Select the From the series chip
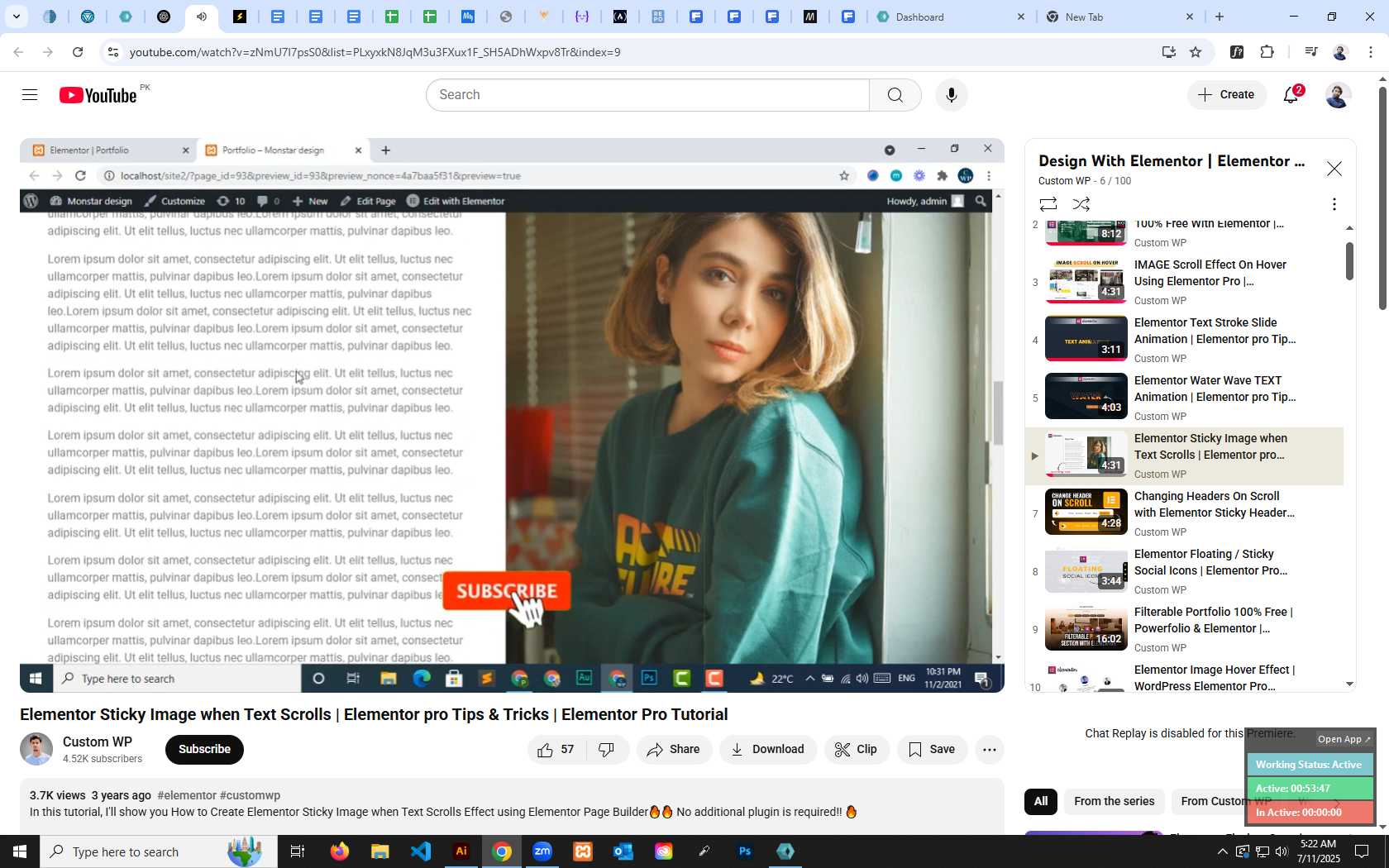1389x868 pixels. pos(1114,801)
